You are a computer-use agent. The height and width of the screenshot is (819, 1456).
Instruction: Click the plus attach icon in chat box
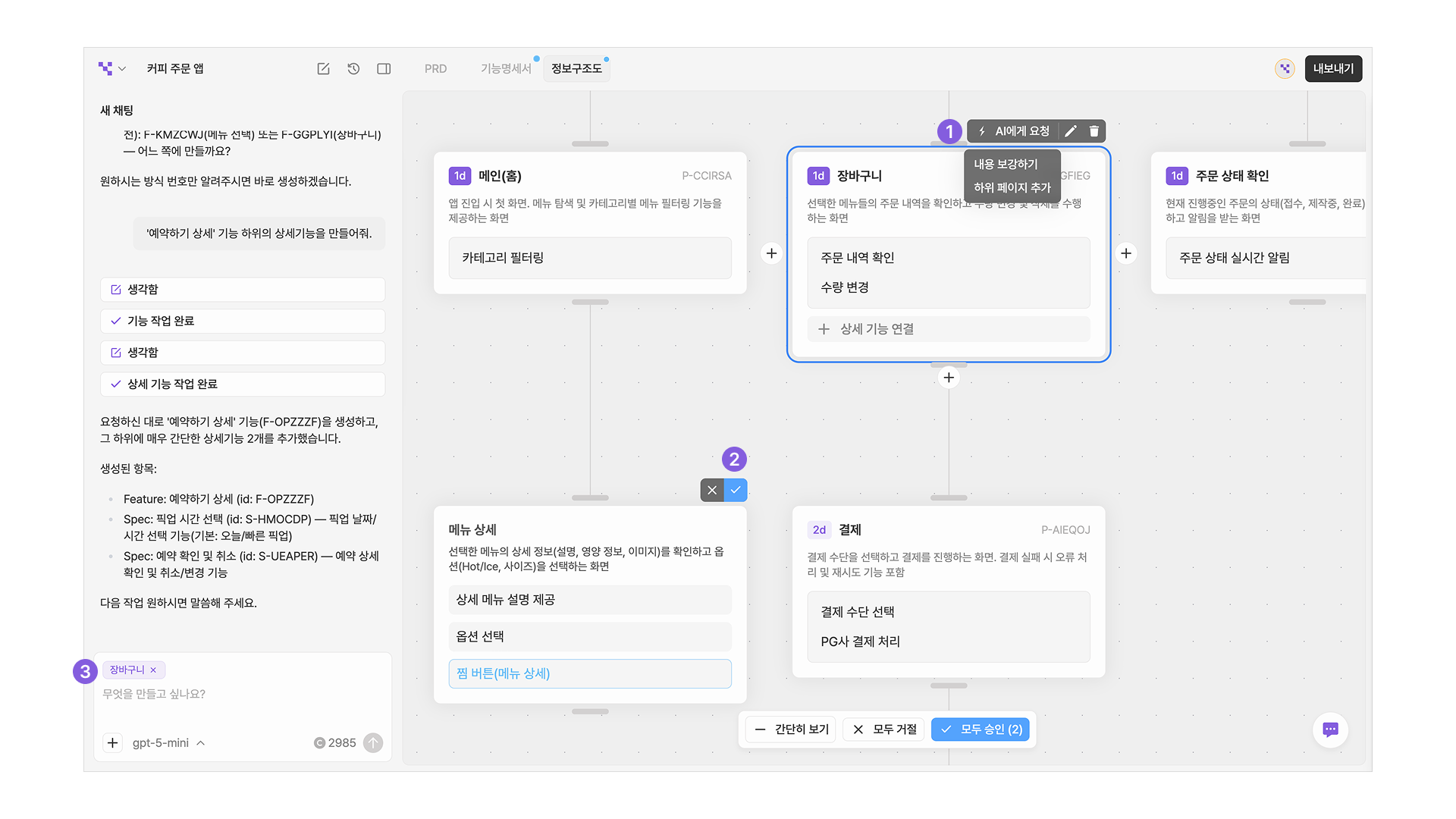click(112, 743)
